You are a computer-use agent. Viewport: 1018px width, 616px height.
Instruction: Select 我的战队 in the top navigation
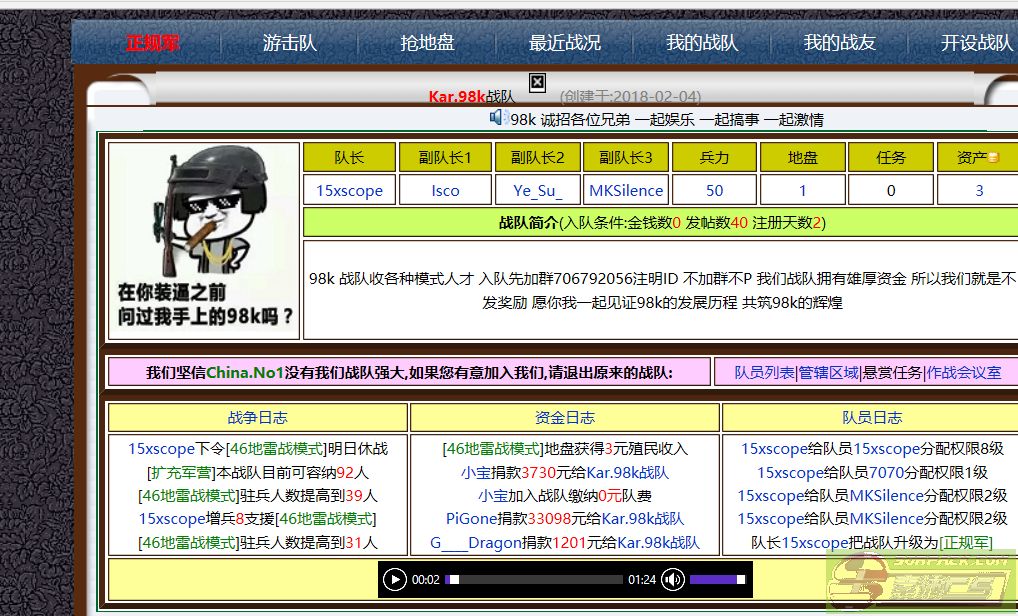click(702, 43)
